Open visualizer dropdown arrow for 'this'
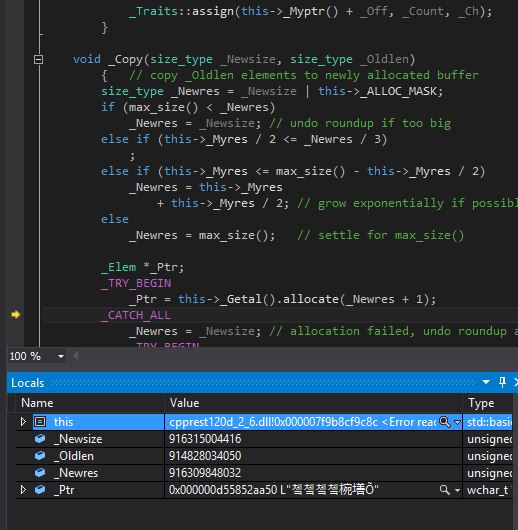Image resolution: width=518 pixels, height=530 pixels. pos(457,422)
